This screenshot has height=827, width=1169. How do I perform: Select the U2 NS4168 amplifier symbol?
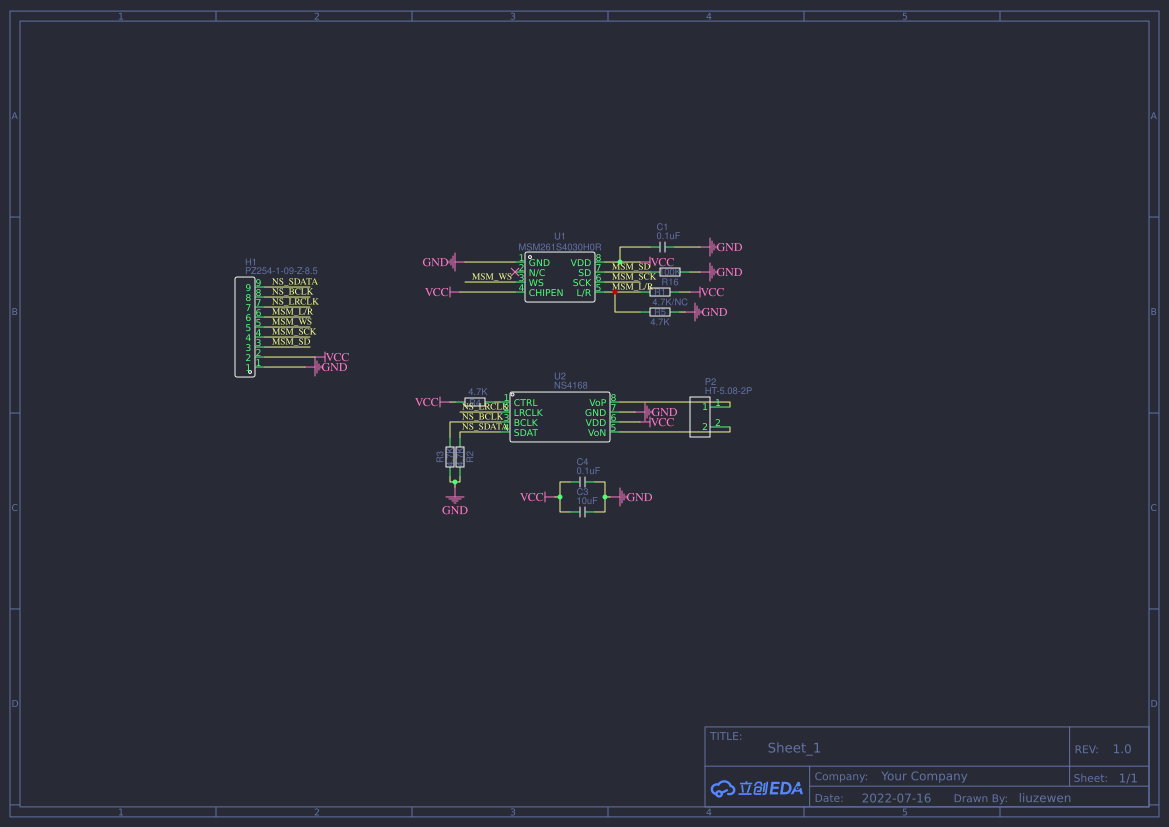click(x=560, y=417)
